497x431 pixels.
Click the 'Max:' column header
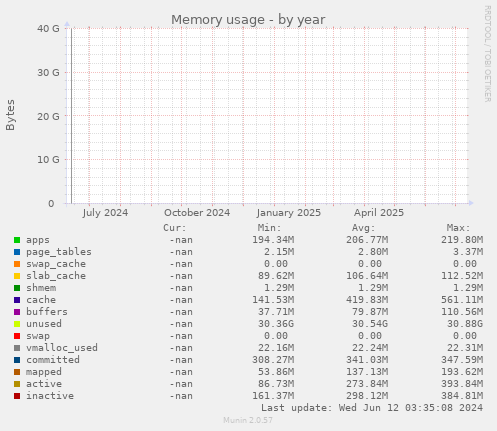[x=458, y=228]
